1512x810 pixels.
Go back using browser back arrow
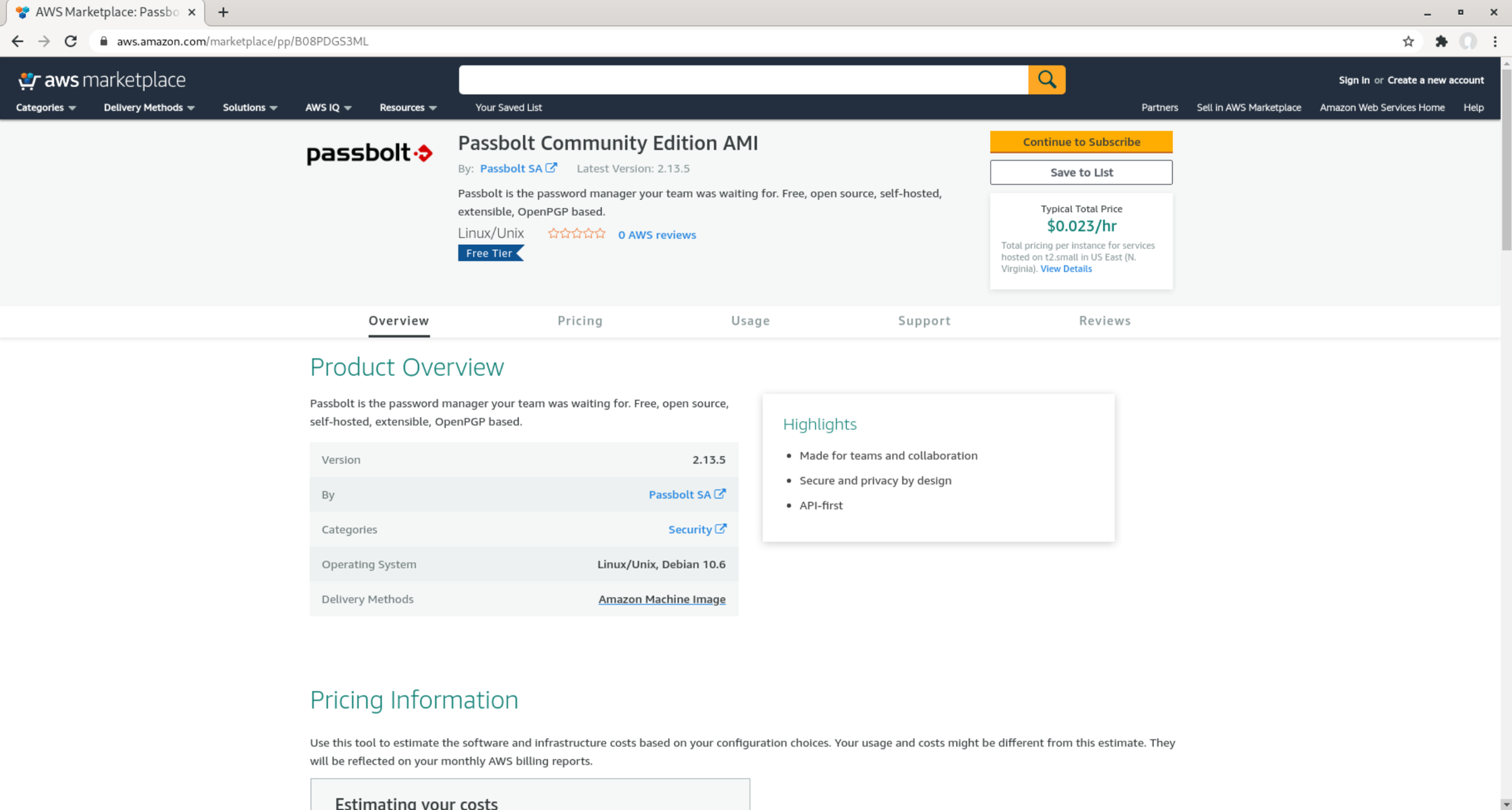point(17,41)
